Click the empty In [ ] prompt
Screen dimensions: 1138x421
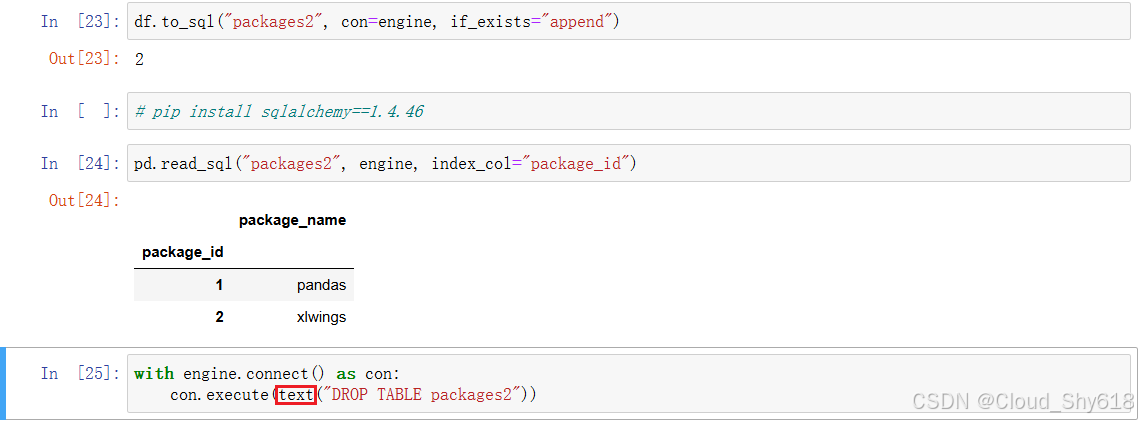(x=79, y=111)
